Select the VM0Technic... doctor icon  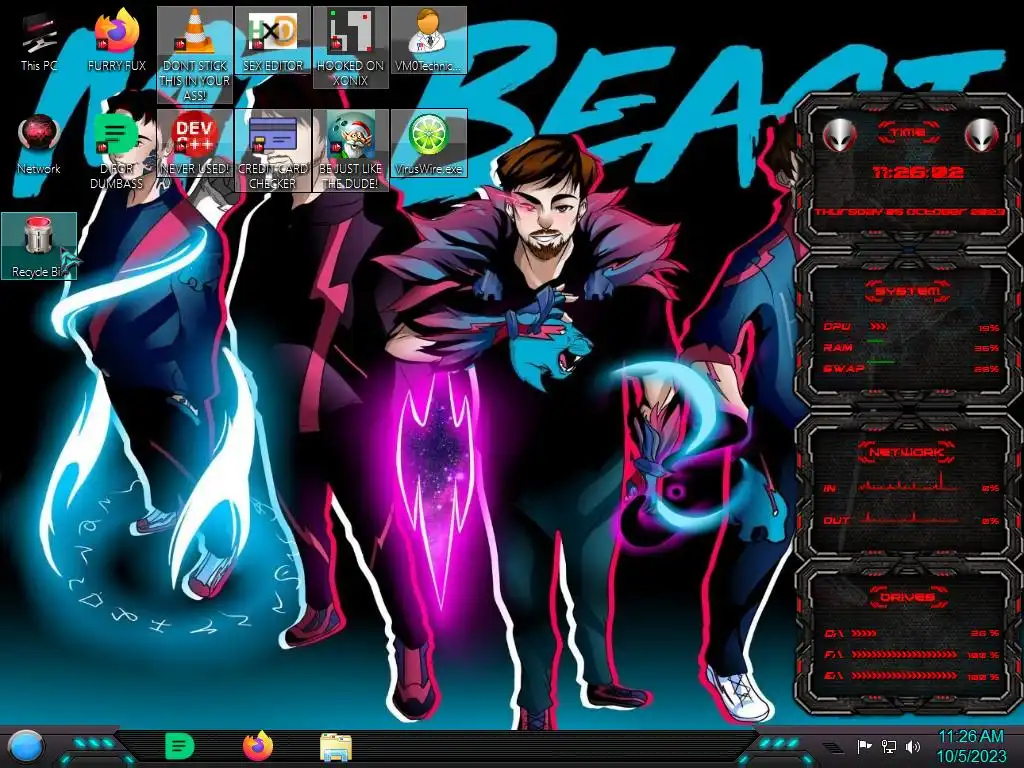click(x=428, y=40)
